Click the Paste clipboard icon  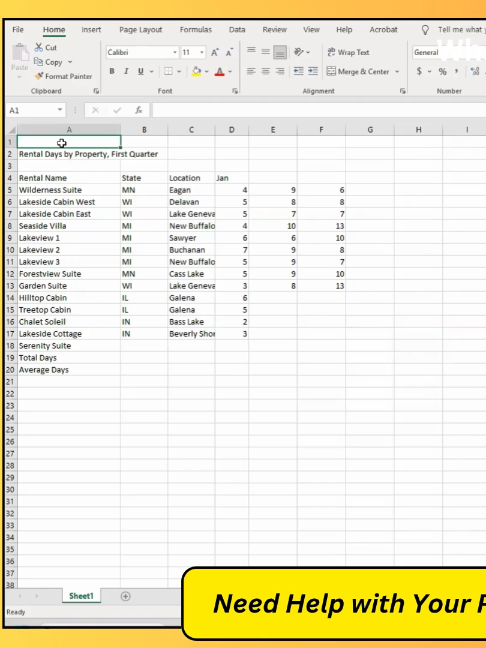19,54
